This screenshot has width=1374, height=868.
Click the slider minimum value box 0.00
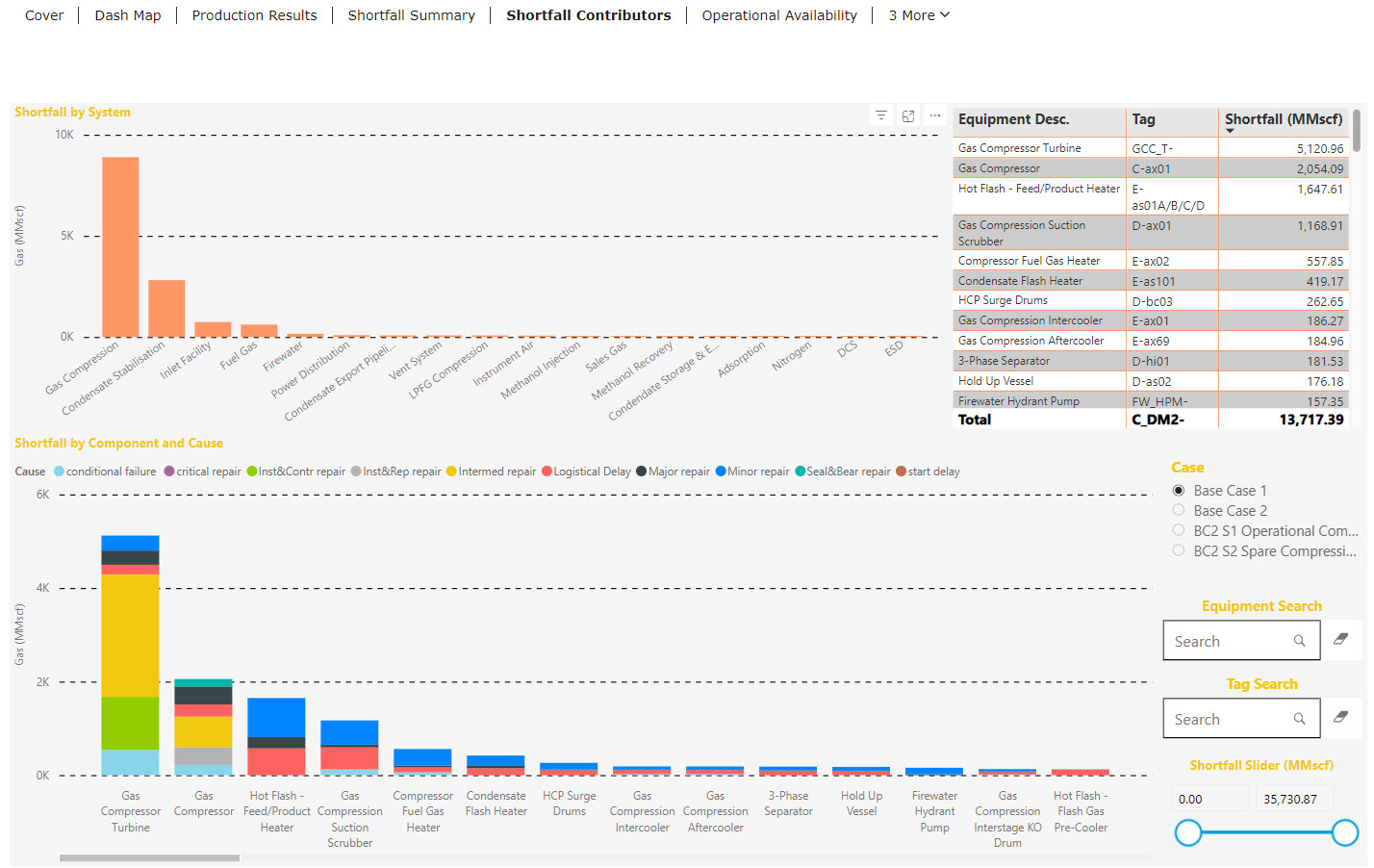coord(1210,799)
